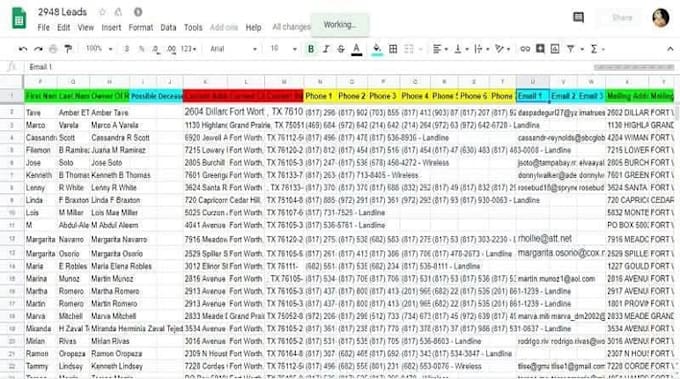Click the insert comment icon
Screen dimensions: 680x379
(x=540, y=49)
